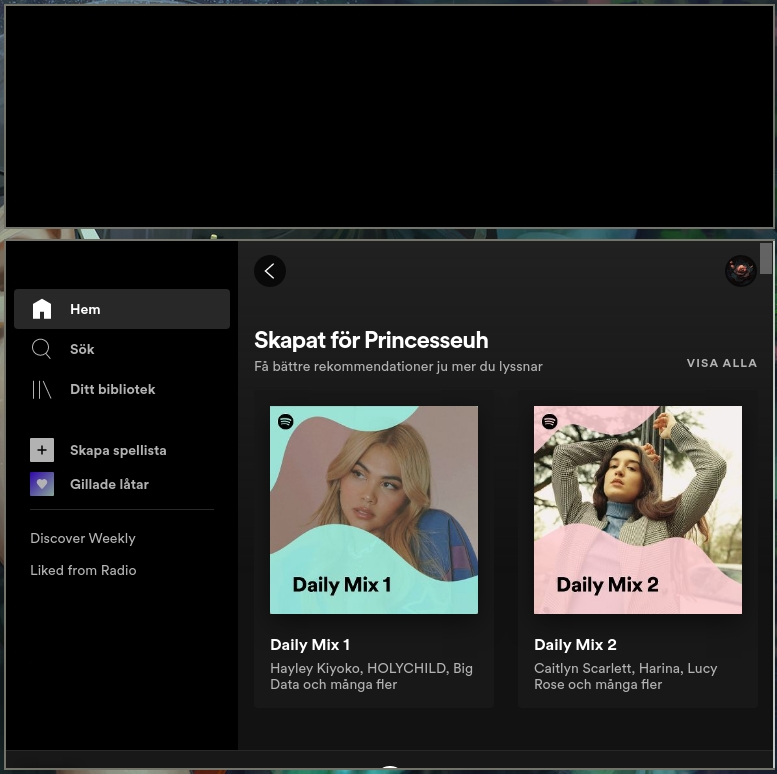Open the user profile avatar menu
Image resolution: width=777 pixels, height=774 pixels.
741,271
